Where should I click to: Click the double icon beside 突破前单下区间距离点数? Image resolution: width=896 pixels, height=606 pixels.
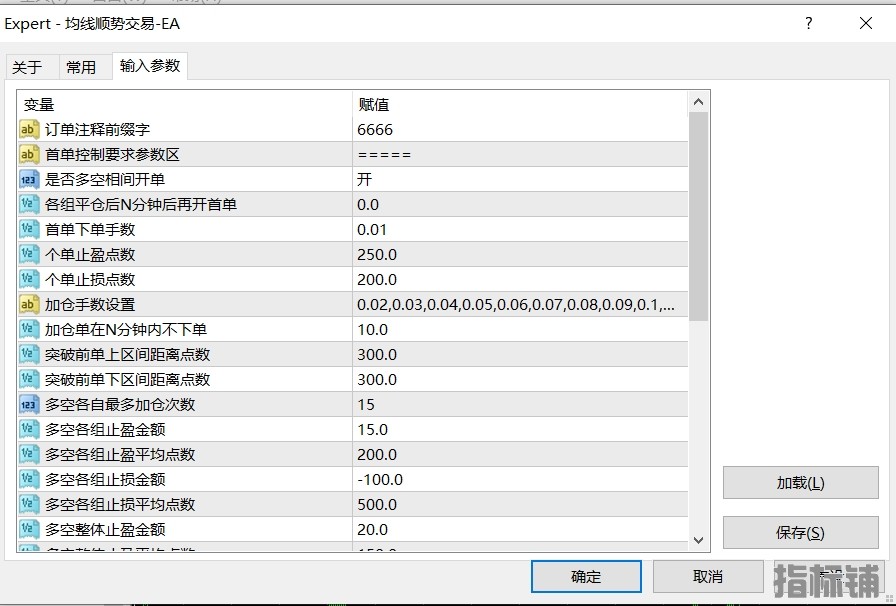(29, 380)
